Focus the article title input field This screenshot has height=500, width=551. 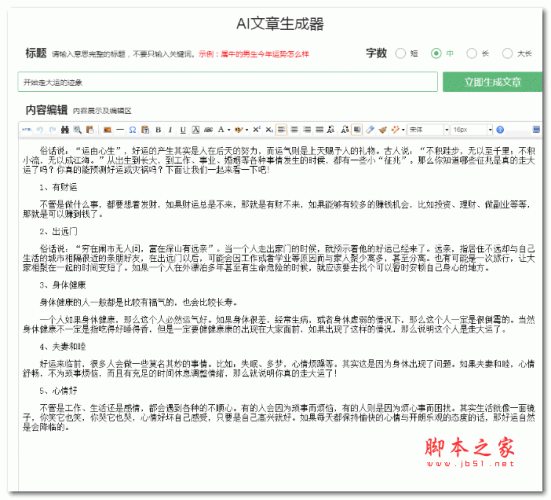pyautogui.click(x=228, y=82)
